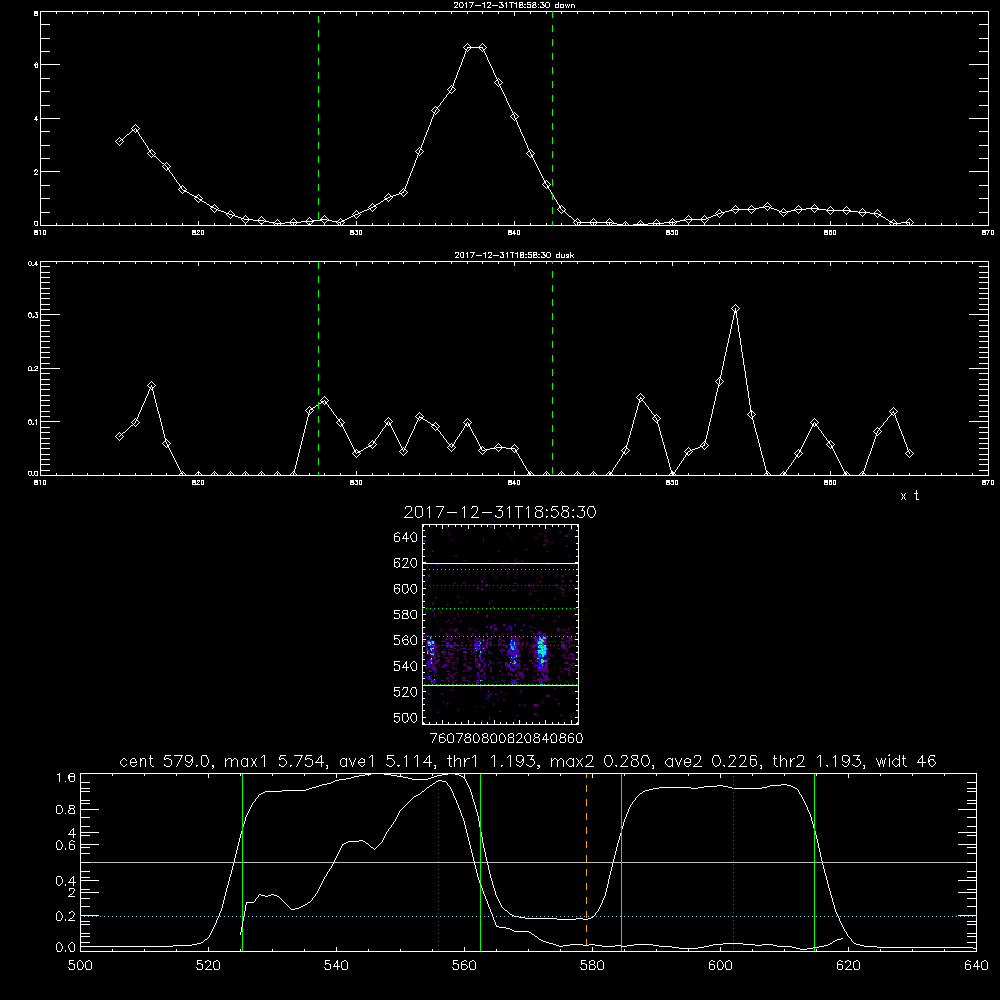
Task: Click the '600' x-axis label of bottom plot
Action: pyautogui.click(x=720, y=966)
